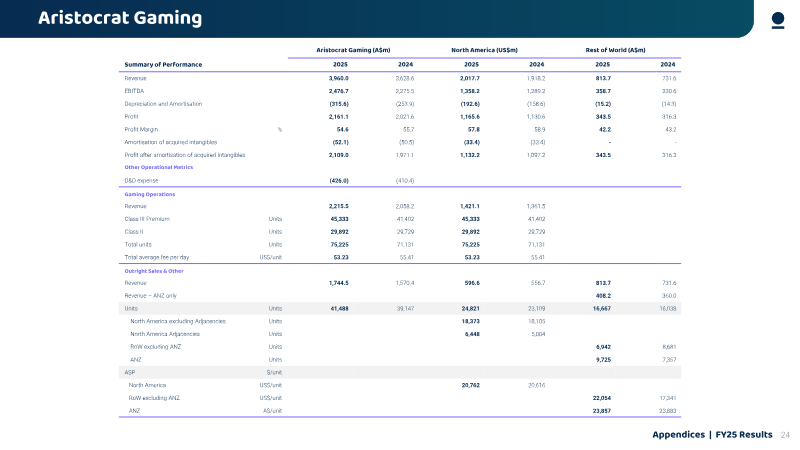Click 'North America excluding Adjacencies' row label
The height and width of the screenshot is (450, 800).
tap(178, 321)
